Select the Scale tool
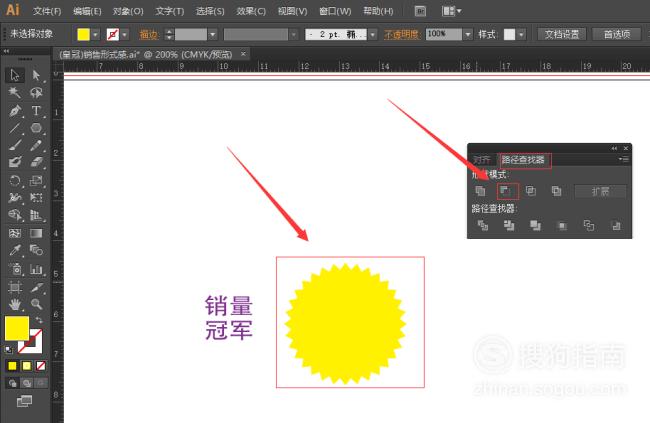Screen dimensions: 650x423 [36, 180]
